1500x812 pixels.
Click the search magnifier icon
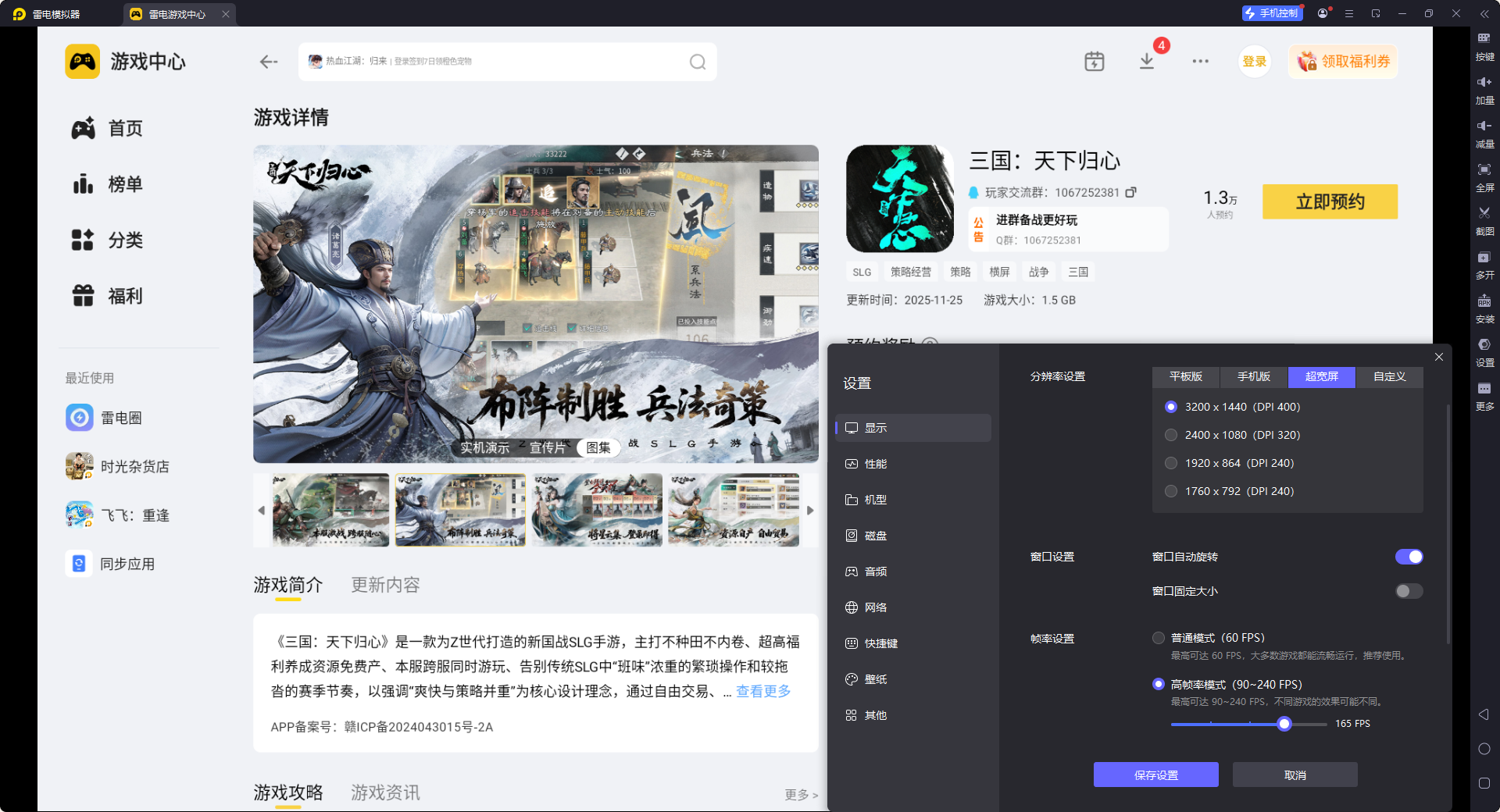(x=698, y=62)
